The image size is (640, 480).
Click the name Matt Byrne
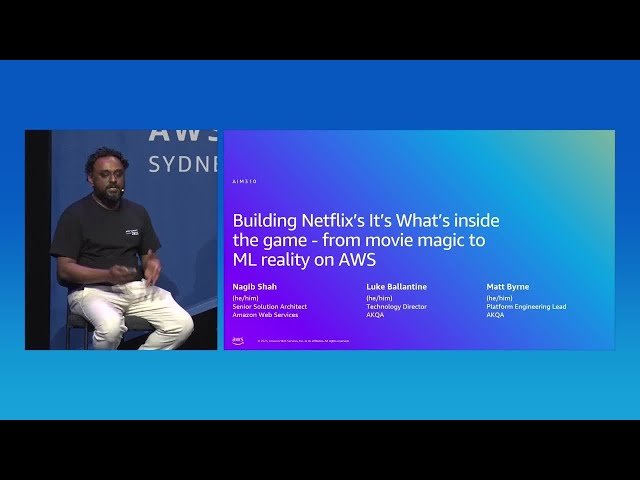508,286
